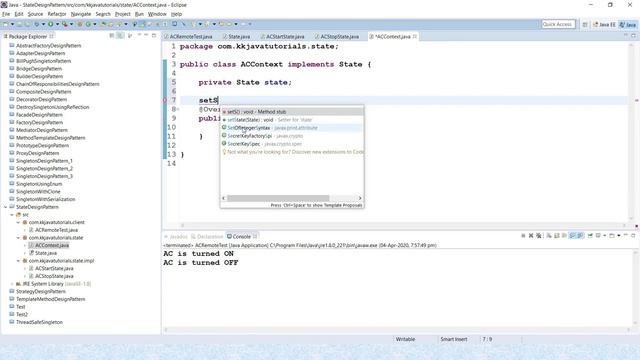Click the Clear Console icon
640x360 pixels.
(x=549, y=236)
